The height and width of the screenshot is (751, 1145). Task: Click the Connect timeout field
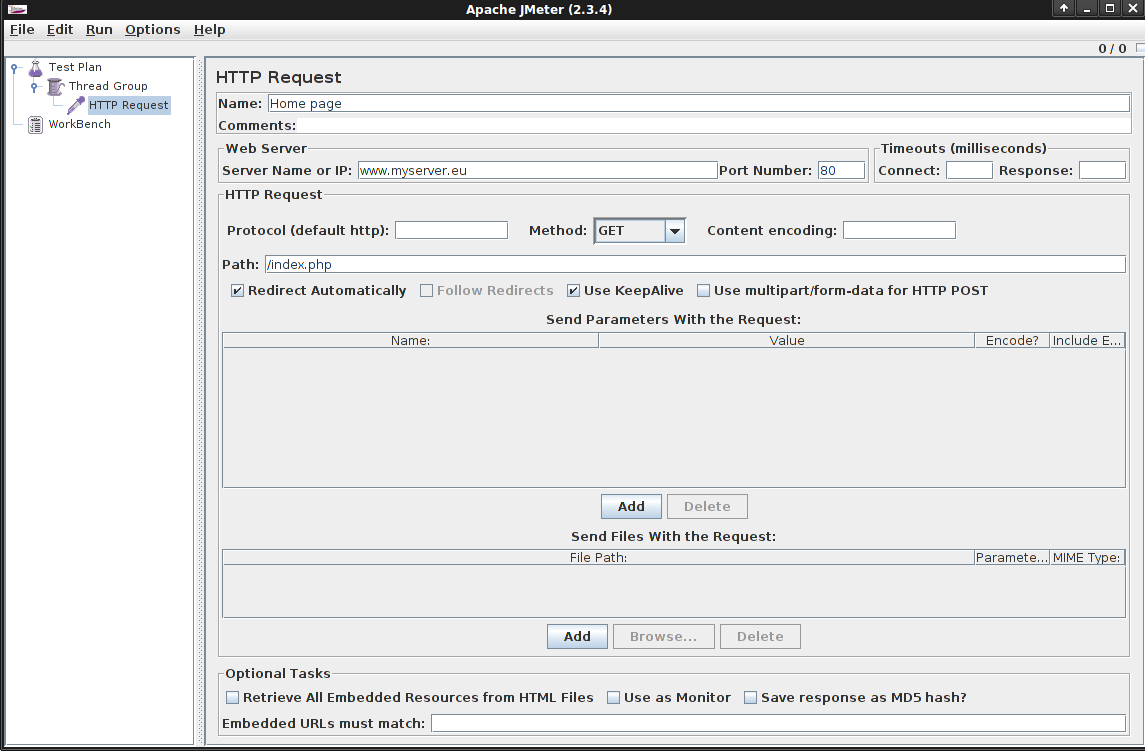[x=969, y=170]
